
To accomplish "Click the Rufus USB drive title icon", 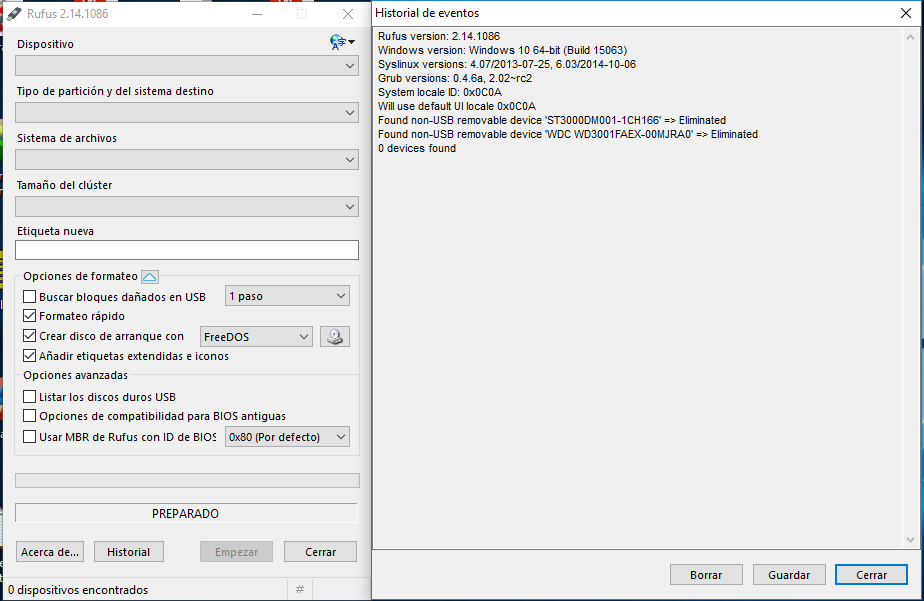I will pyautogui.click(x=14, y=14).
